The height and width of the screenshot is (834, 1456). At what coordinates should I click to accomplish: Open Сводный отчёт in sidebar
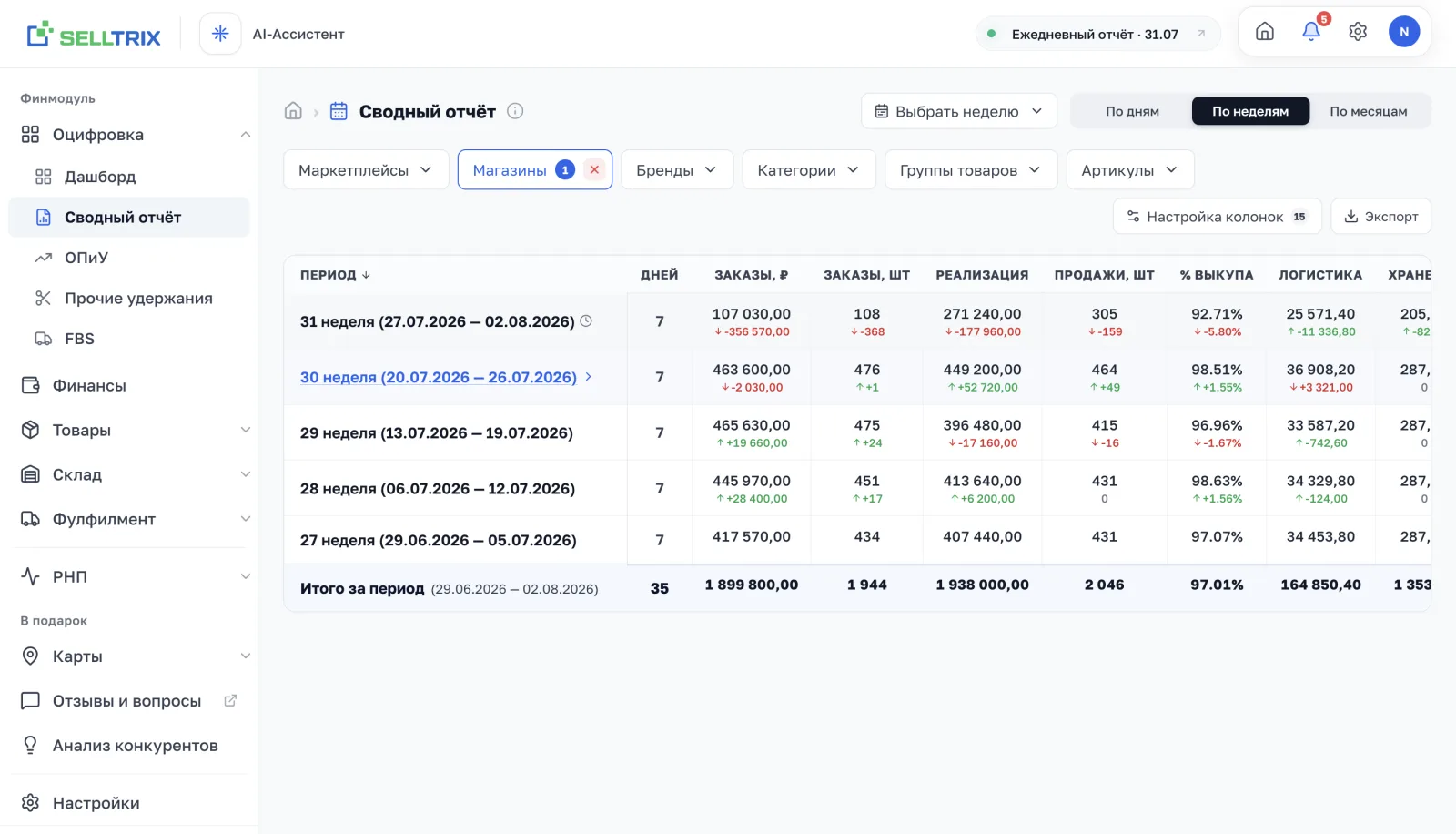coord(129,218)
